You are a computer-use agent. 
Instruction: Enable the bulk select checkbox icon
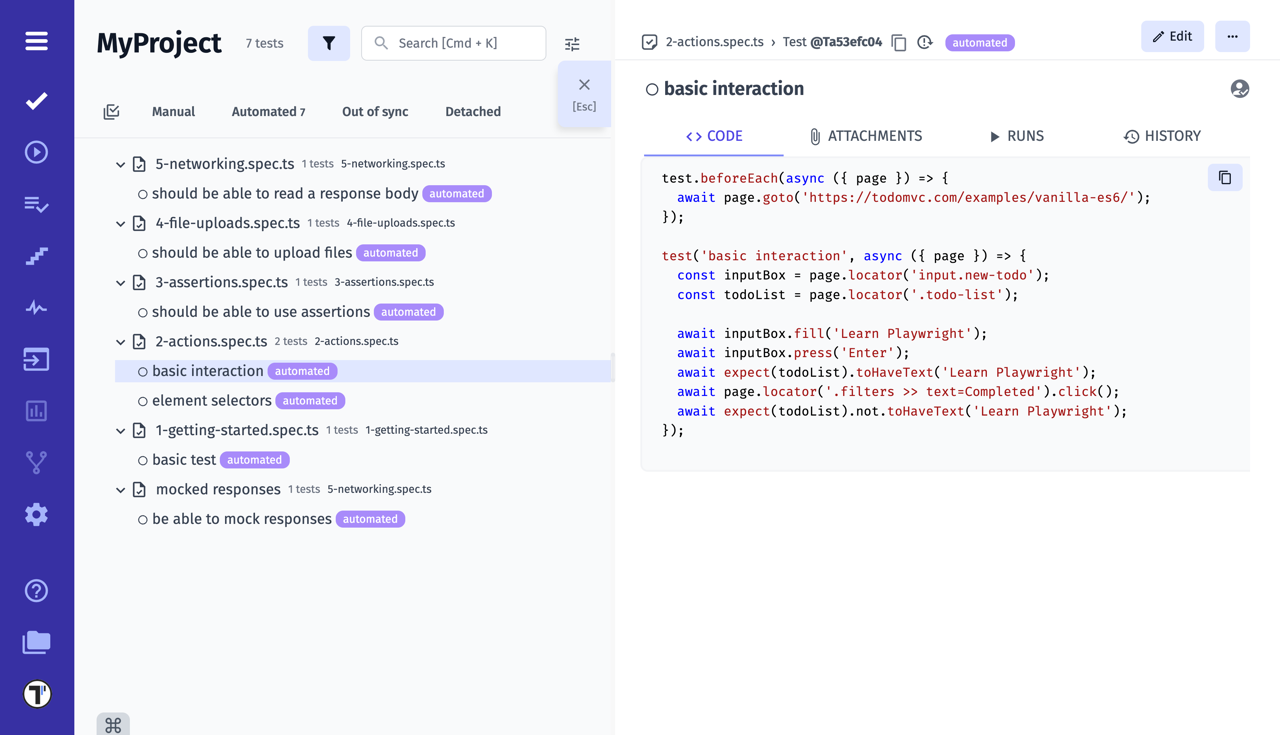(111, 111)
